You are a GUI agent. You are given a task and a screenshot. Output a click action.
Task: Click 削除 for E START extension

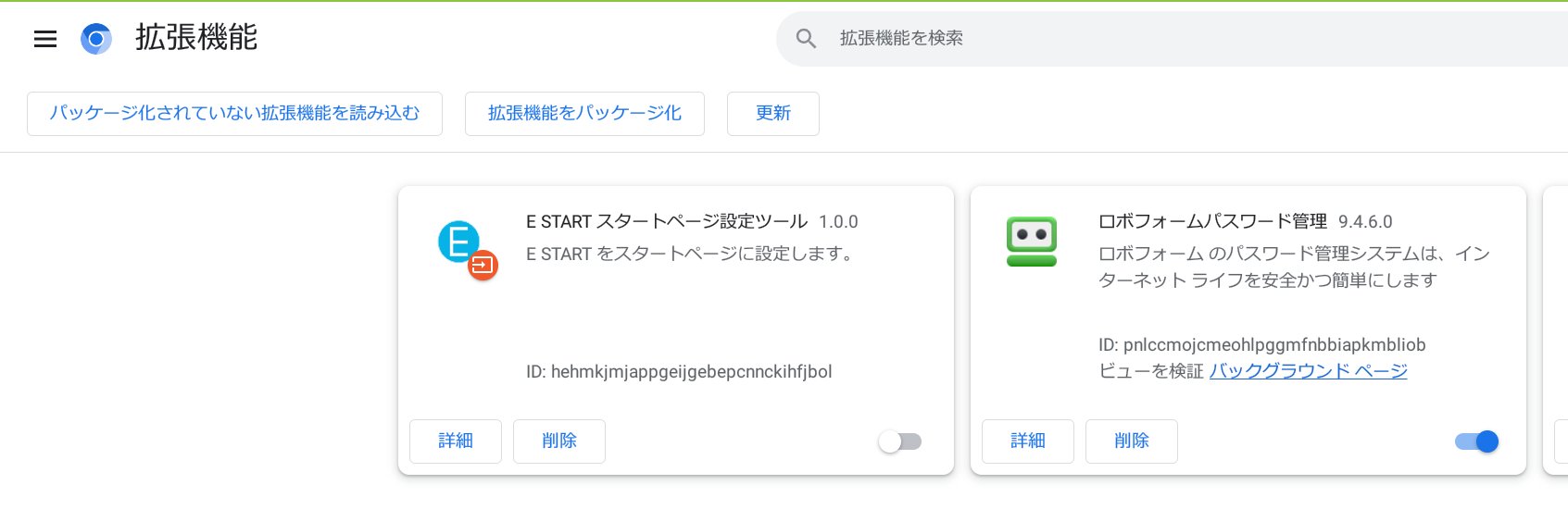(559, 441)
